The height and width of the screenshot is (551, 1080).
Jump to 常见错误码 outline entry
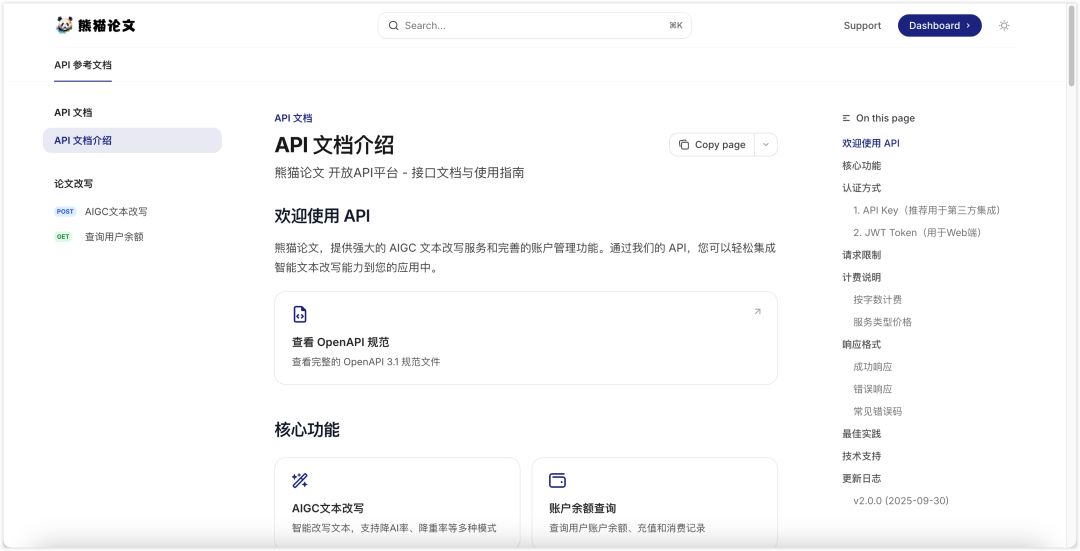coord(877,411)
